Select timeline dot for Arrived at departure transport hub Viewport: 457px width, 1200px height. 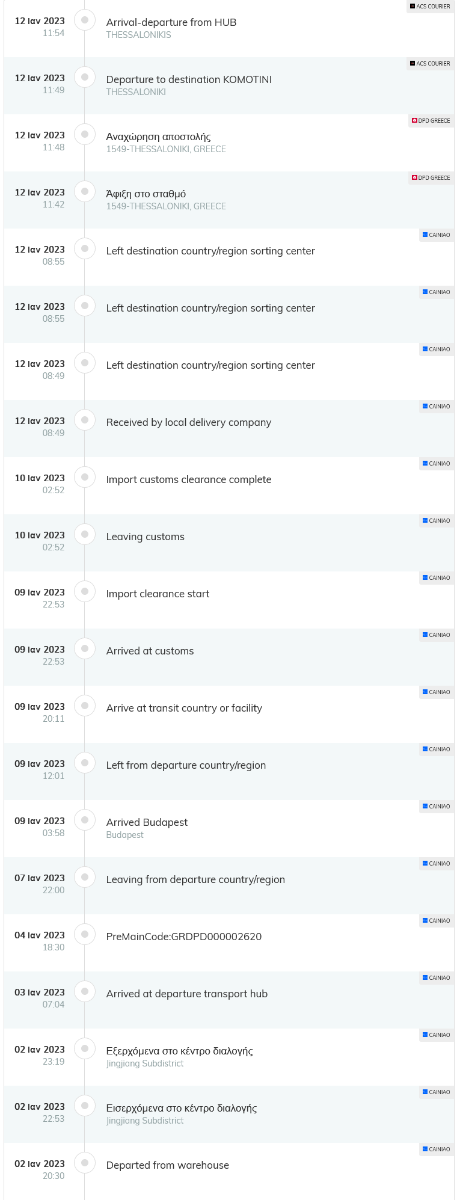pos(85,991)
